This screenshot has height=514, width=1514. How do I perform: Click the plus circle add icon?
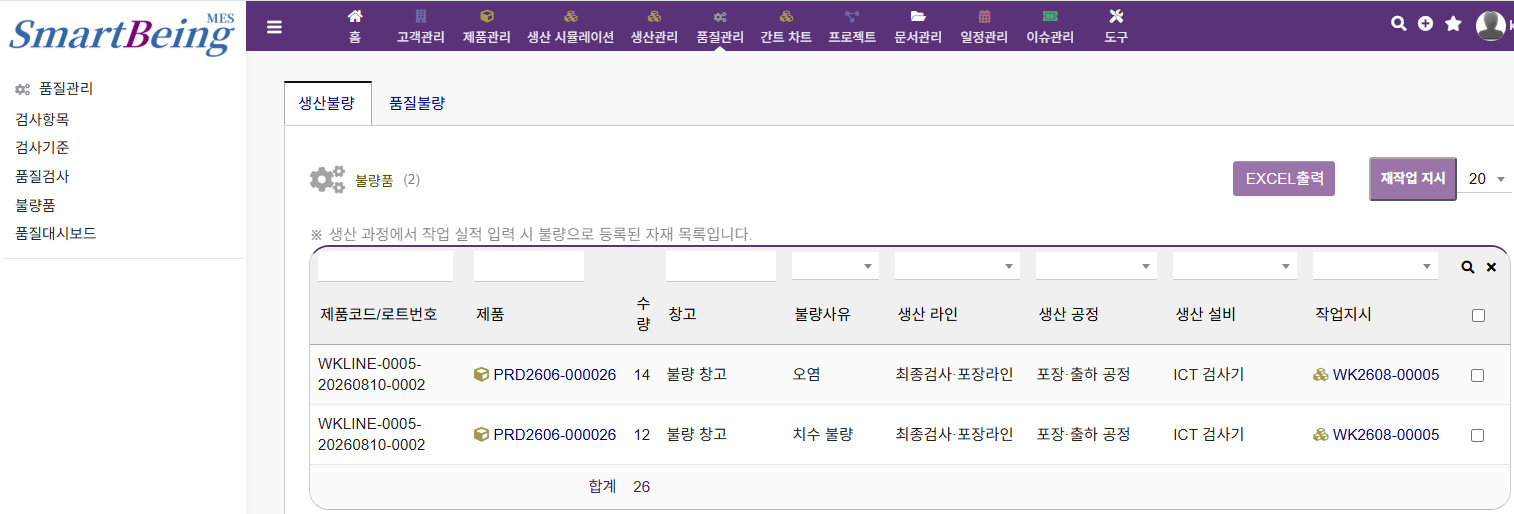point(1426,23)
